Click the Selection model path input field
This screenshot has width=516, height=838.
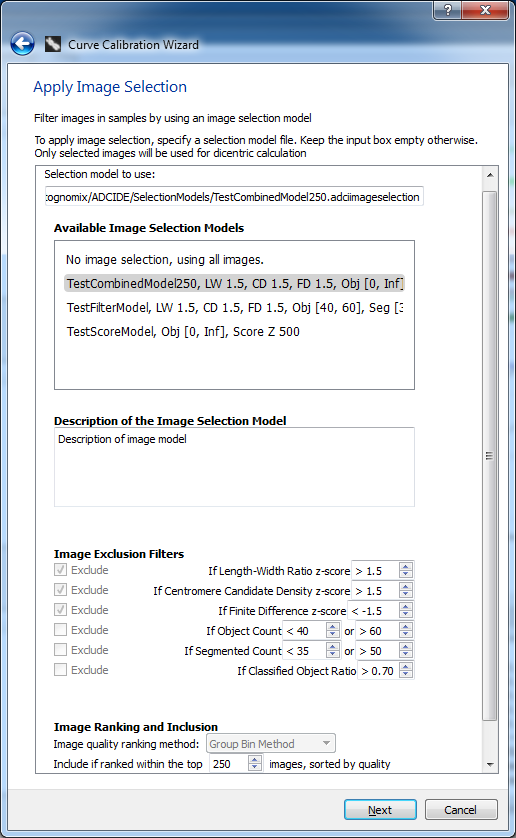click(234, 197)
